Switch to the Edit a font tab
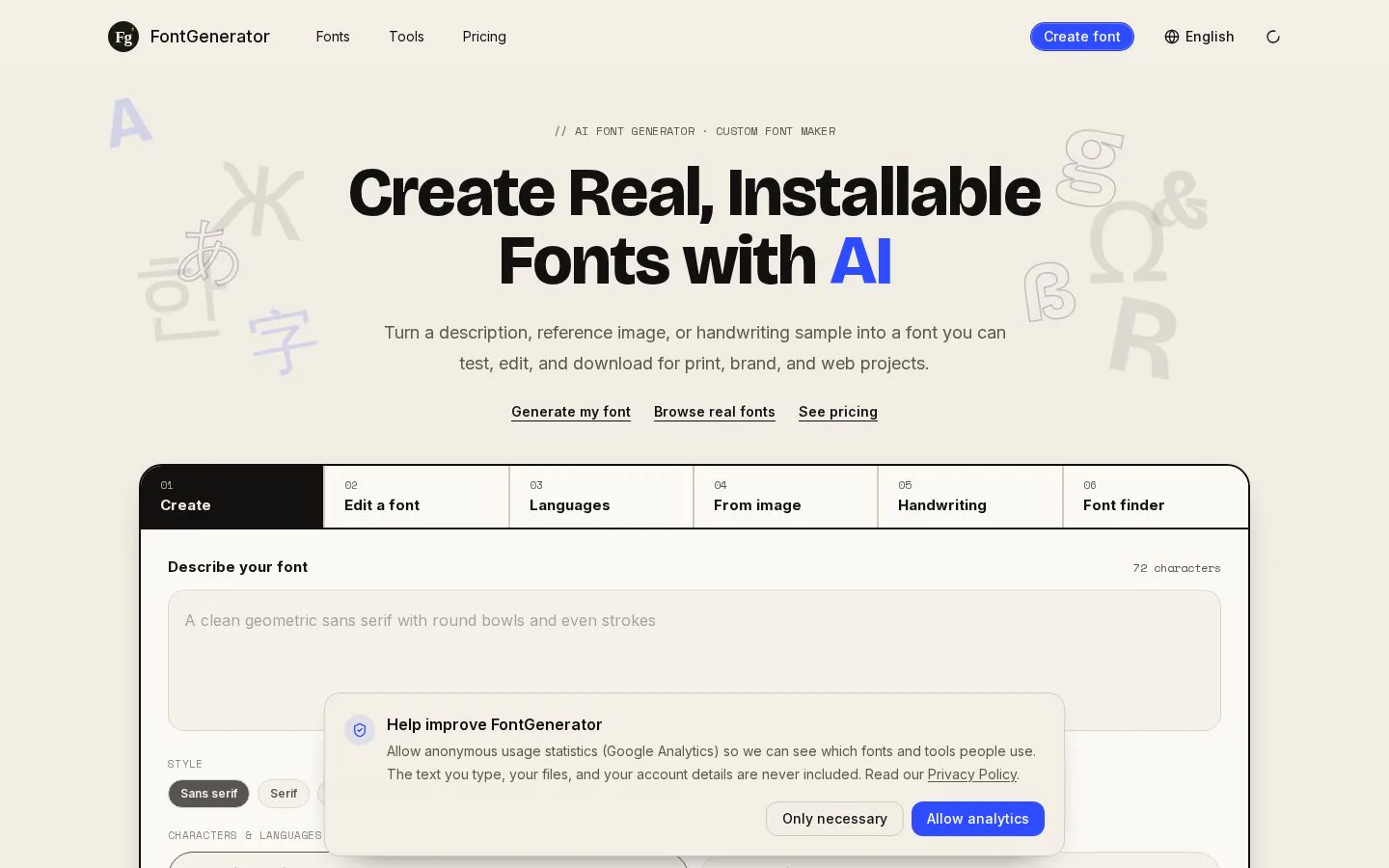The image size is (1389, 868). point(417,497)
